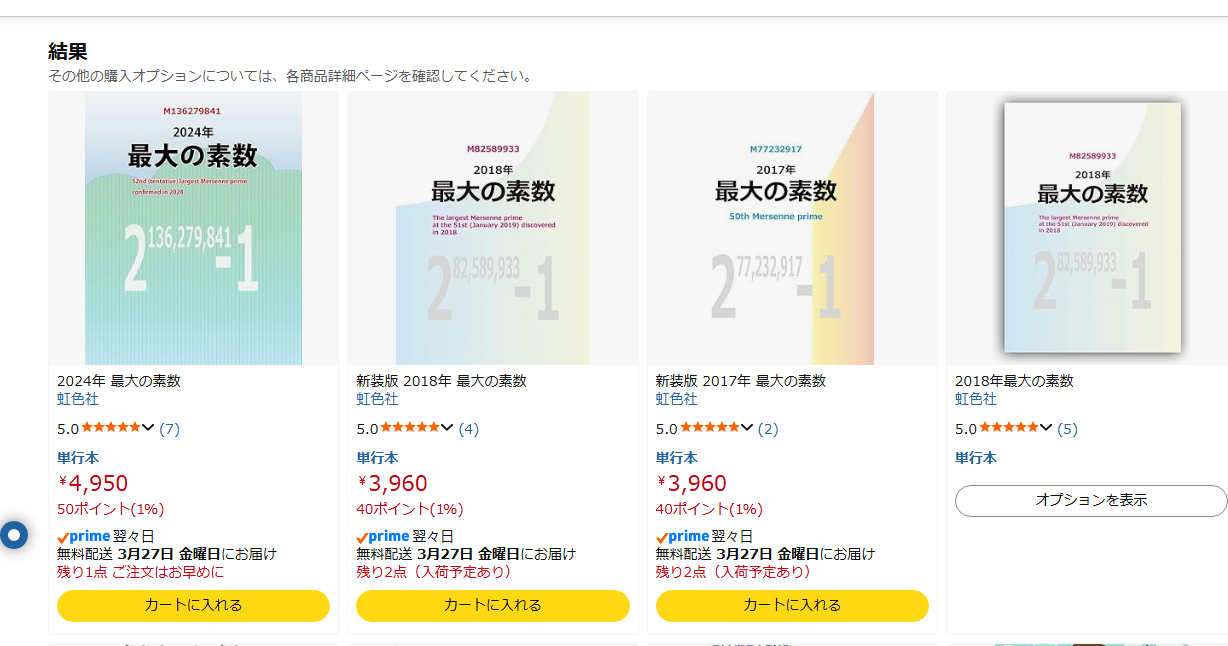1228x646 pixels.
Task: Add 2024年 最大の素数 to cart
Action: (193, 605)
